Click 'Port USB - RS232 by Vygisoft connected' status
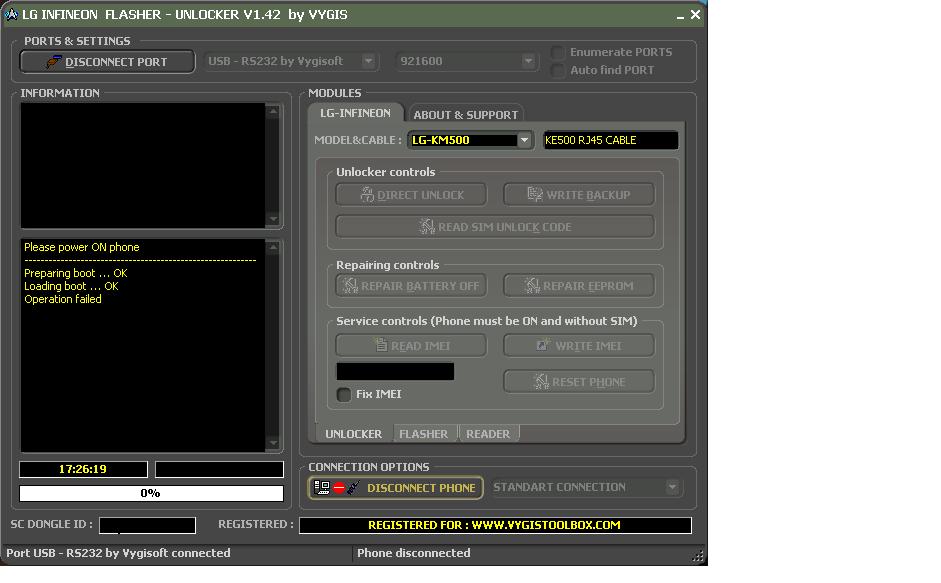Viewport: 941px width, 583px height. coord(118,553)
